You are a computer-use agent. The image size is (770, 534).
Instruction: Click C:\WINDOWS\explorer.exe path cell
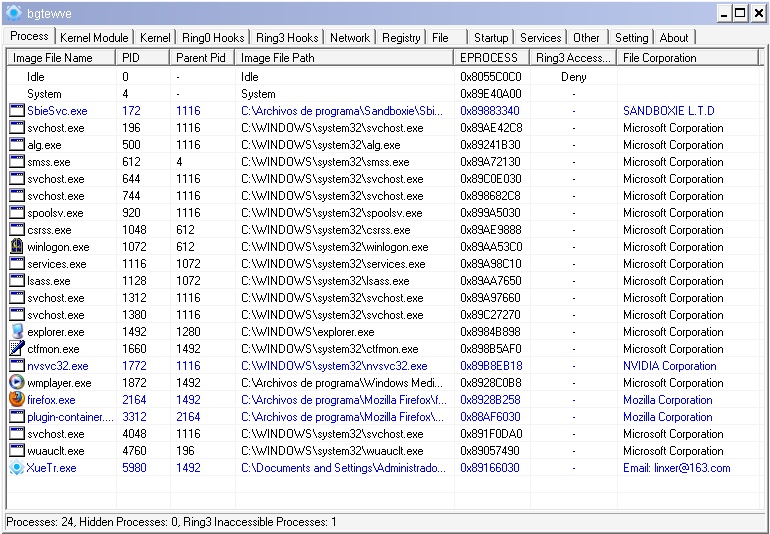307,332
